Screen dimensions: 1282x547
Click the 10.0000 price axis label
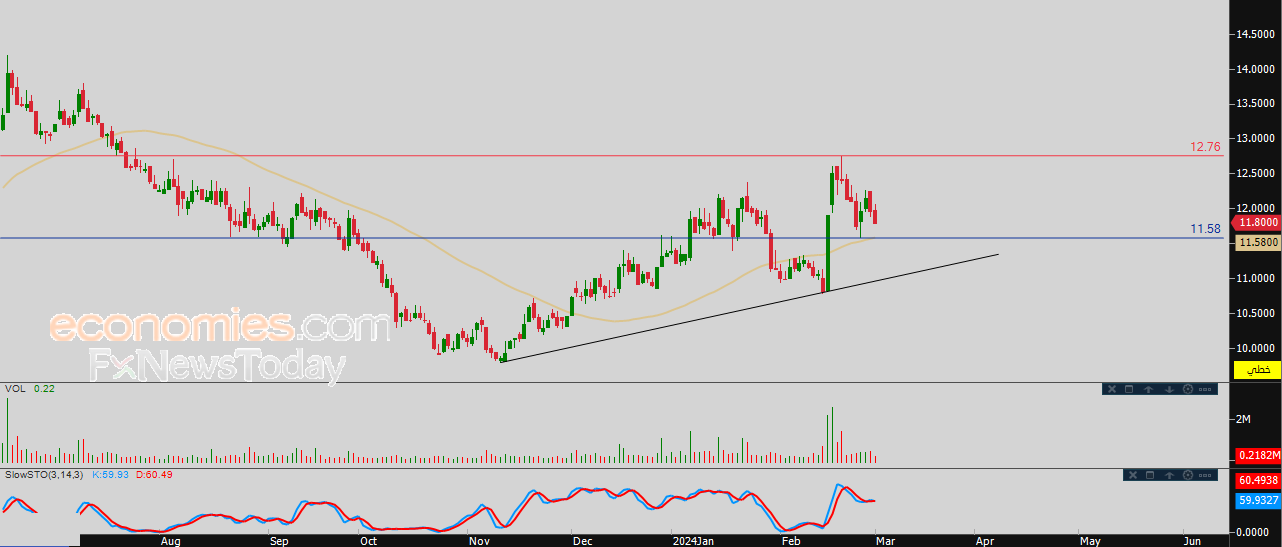point(1255,349)
